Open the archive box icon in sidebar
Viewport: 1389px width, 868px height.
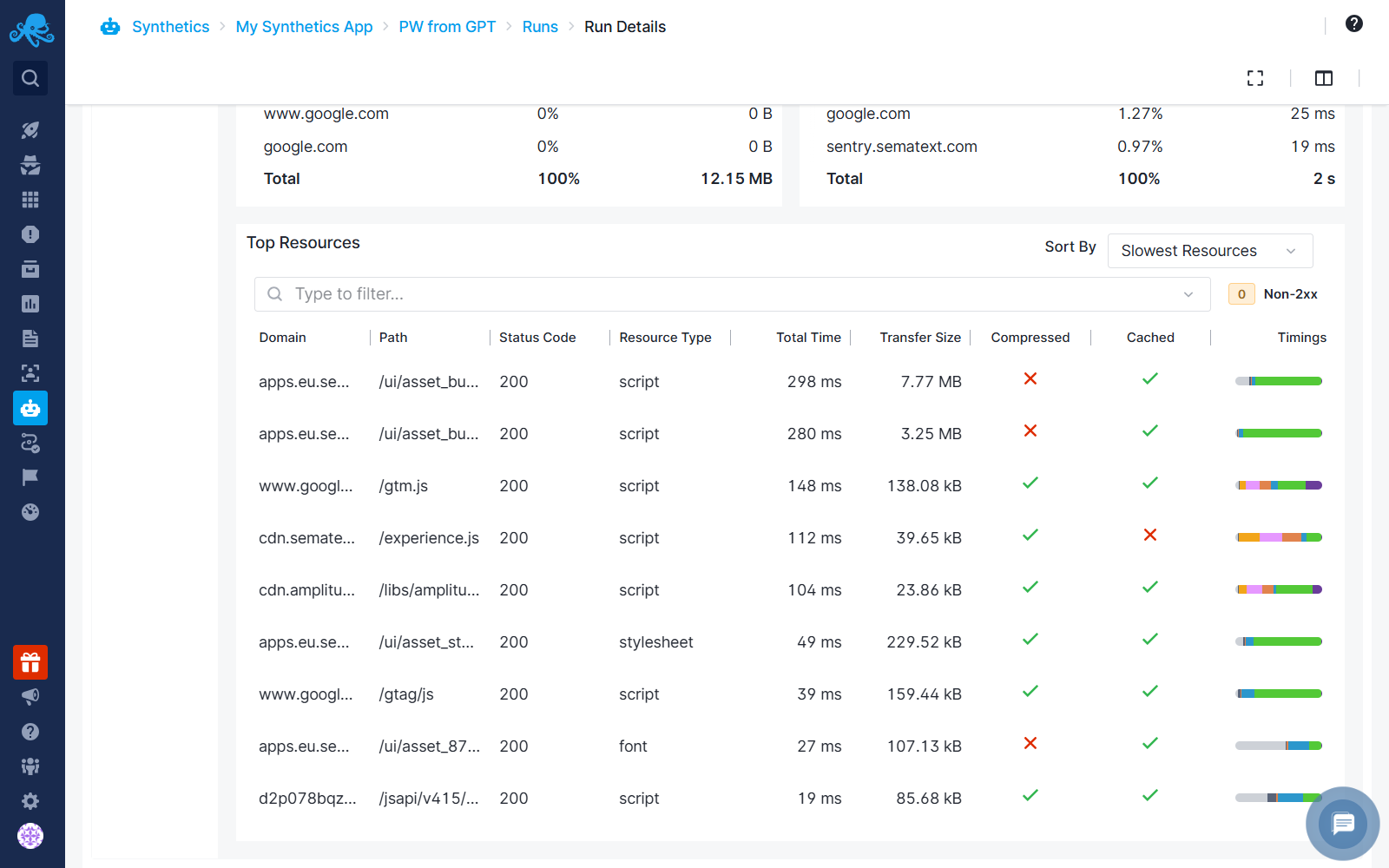pos(30,269)
